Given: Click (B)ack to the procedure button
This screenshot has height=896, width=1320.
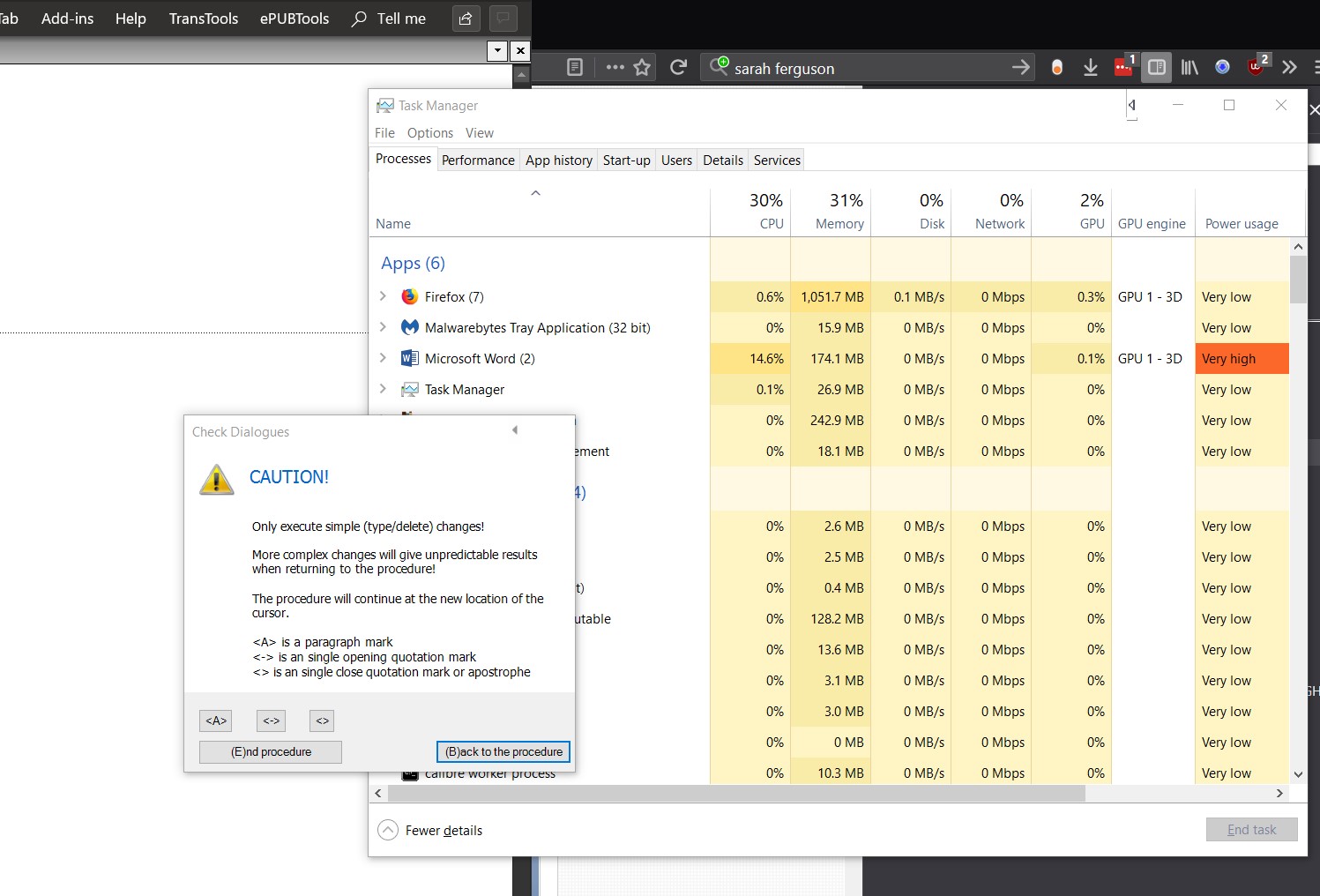Looking at the screenshot, I should click(x=503, y=752).
